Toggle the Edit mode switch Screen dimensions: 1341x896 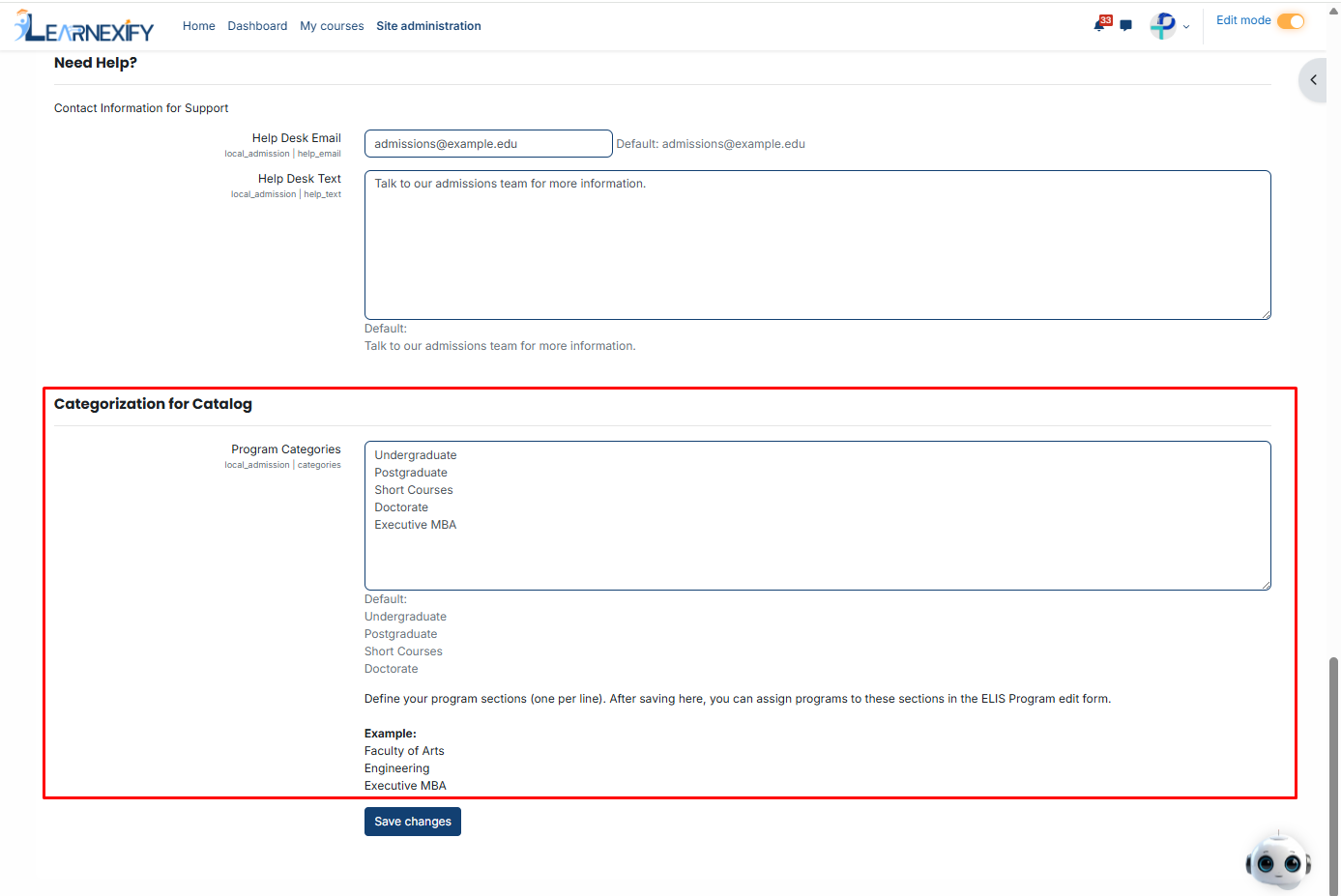point(1291,21)
